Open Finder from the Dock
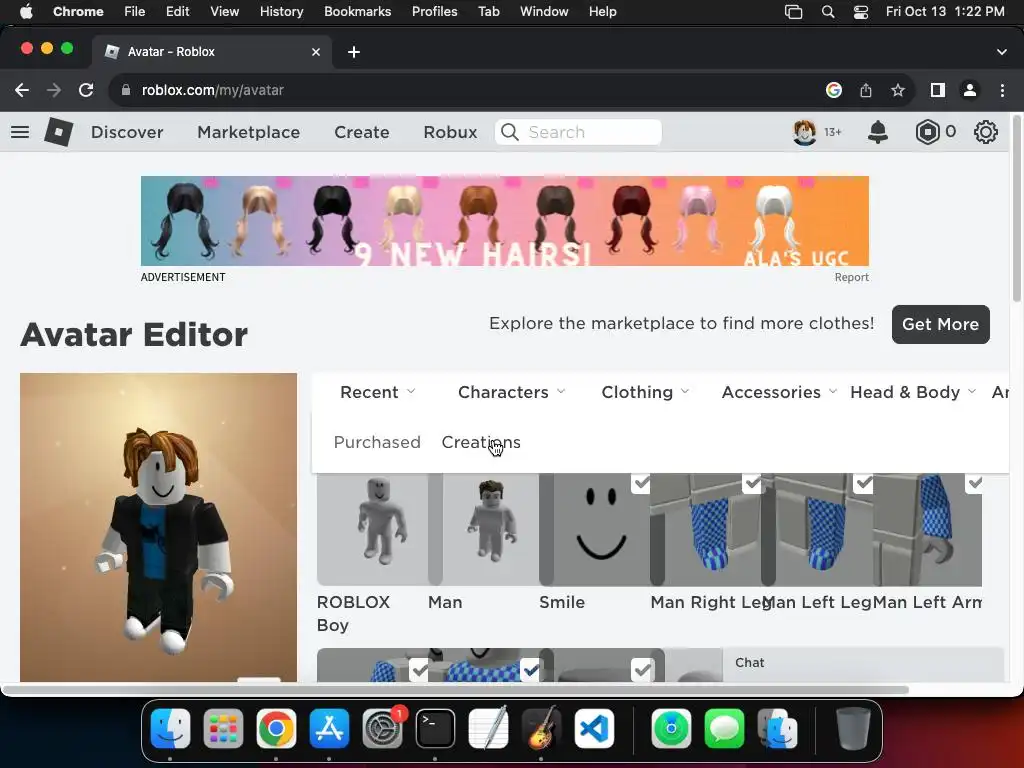Screen dimensions: 1024x768 point(170,728)
